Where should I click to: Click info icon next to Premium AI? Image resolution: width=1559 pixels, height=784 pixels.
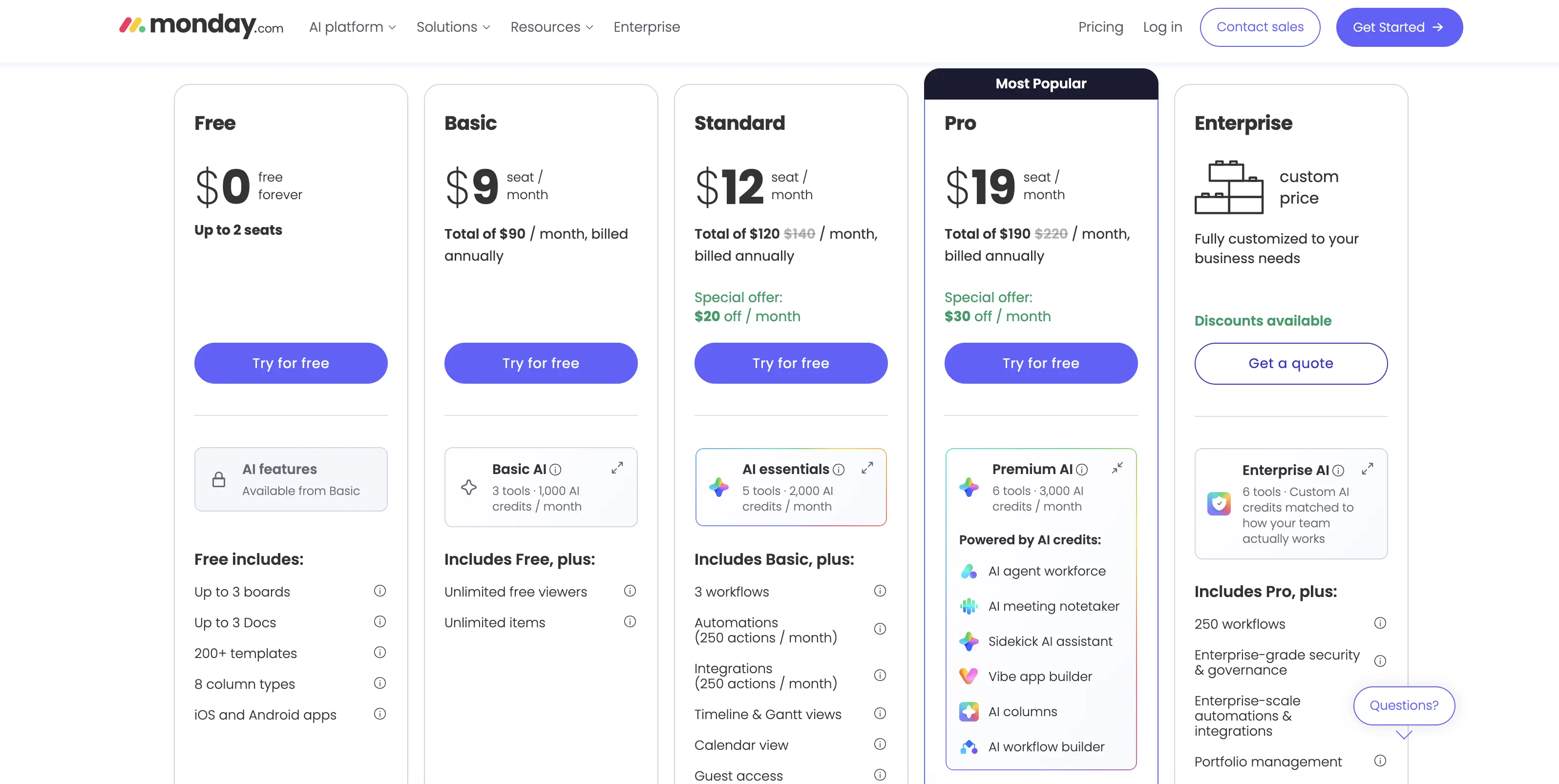[x=1081, y=470]
